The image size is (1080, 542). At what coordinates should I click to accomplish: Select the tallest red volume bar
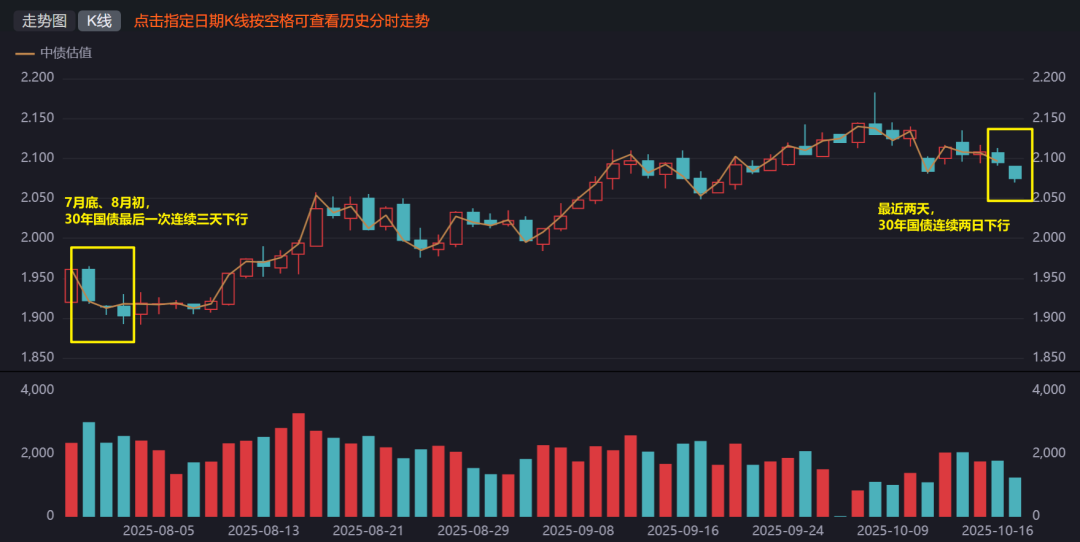point(298,465)
